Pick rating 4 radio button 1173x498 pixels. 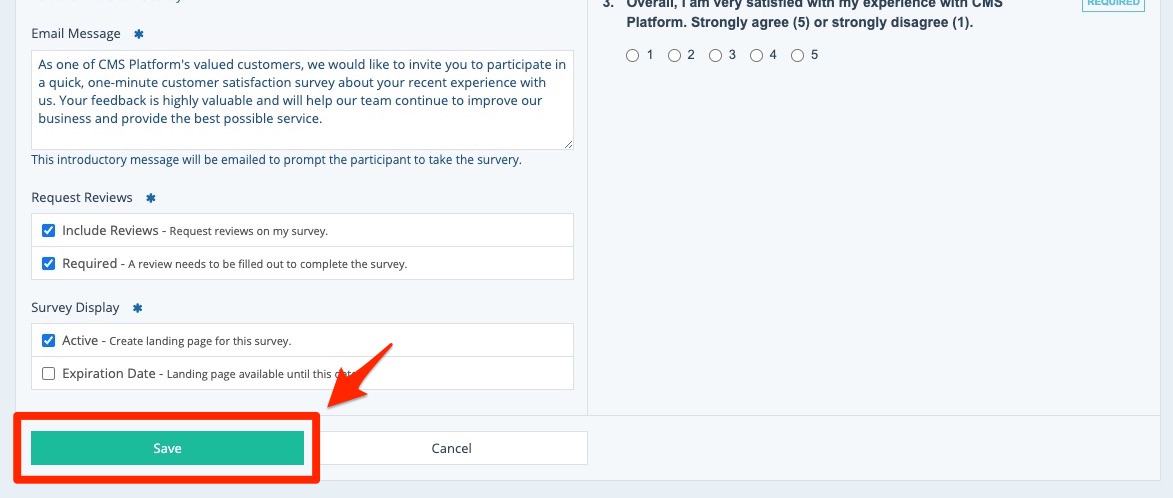point(756,56)
